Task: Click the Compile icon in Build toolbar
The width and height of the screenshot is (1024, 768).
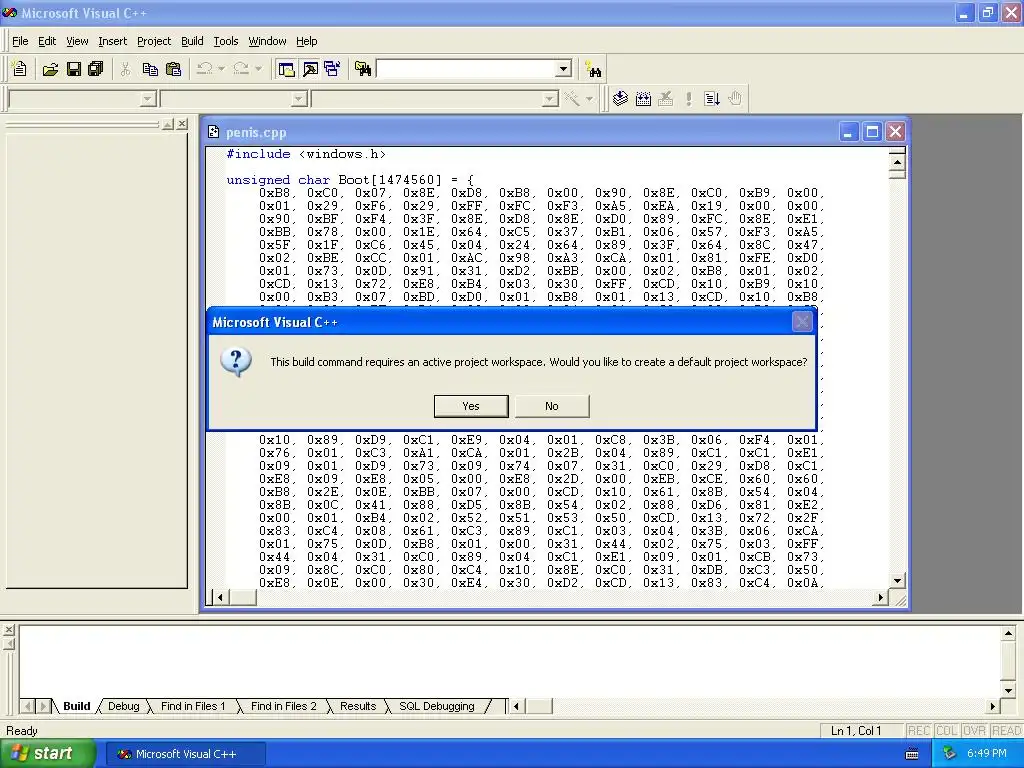Action: 620,99
